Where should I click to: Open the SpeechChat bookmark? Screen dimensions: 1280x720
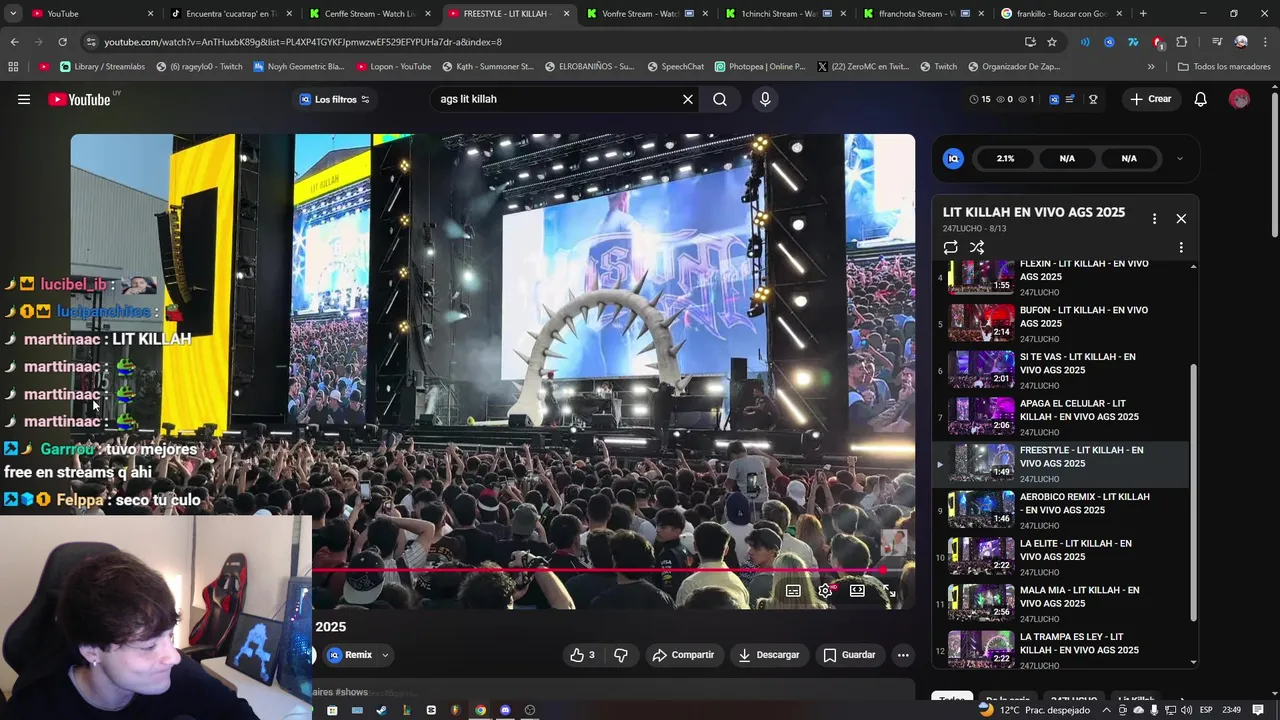(675, 67)
